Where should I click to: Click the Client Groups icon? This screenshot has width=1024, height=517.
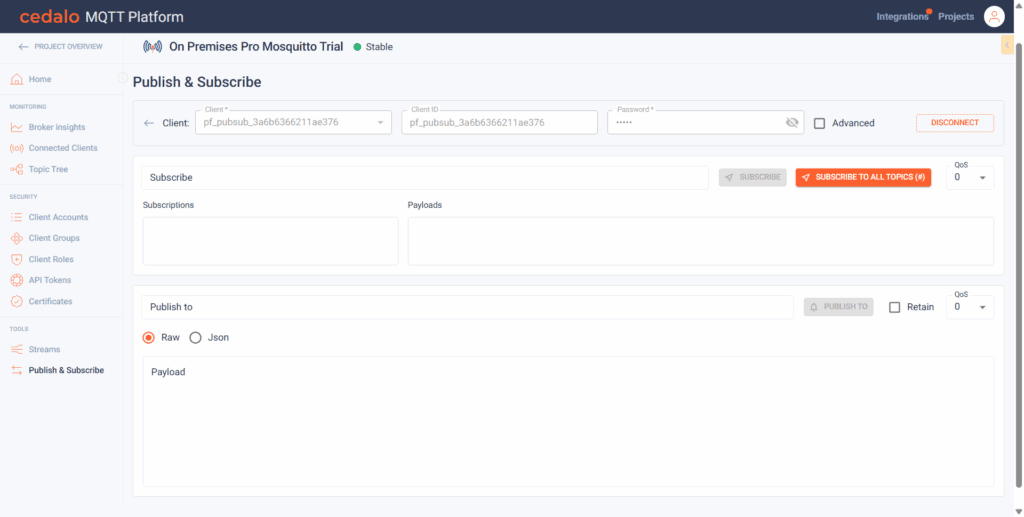coord(17,238)
